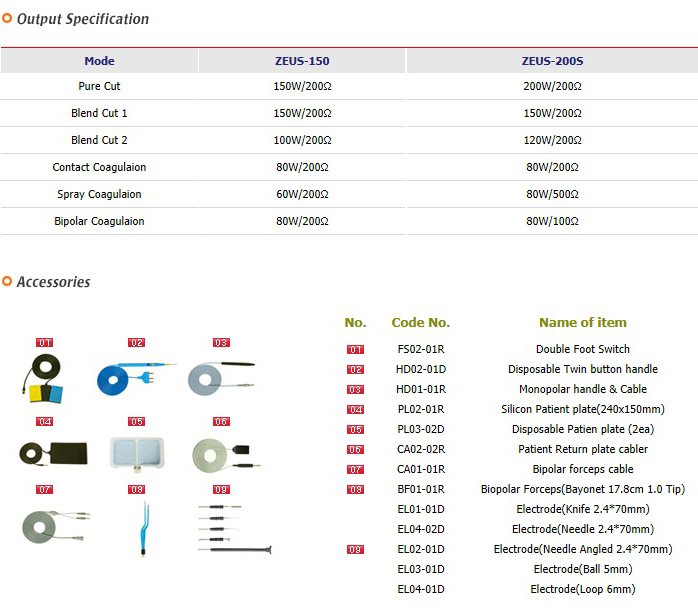
Task: Click the Code No. column heading
Action: click(x=421, y=323)
